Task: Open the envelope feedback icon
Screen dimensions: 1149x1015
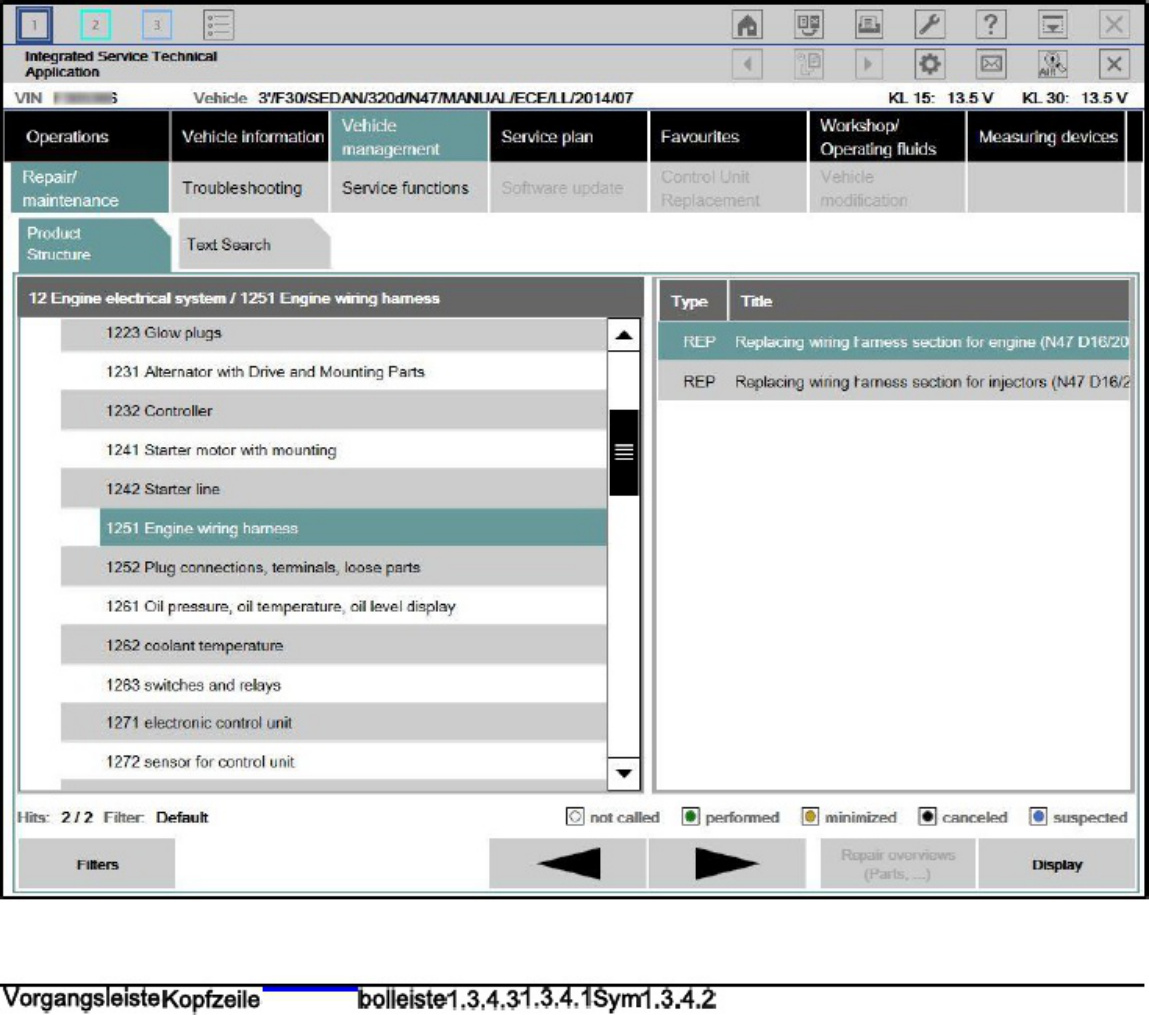Action: click(991, 64)
